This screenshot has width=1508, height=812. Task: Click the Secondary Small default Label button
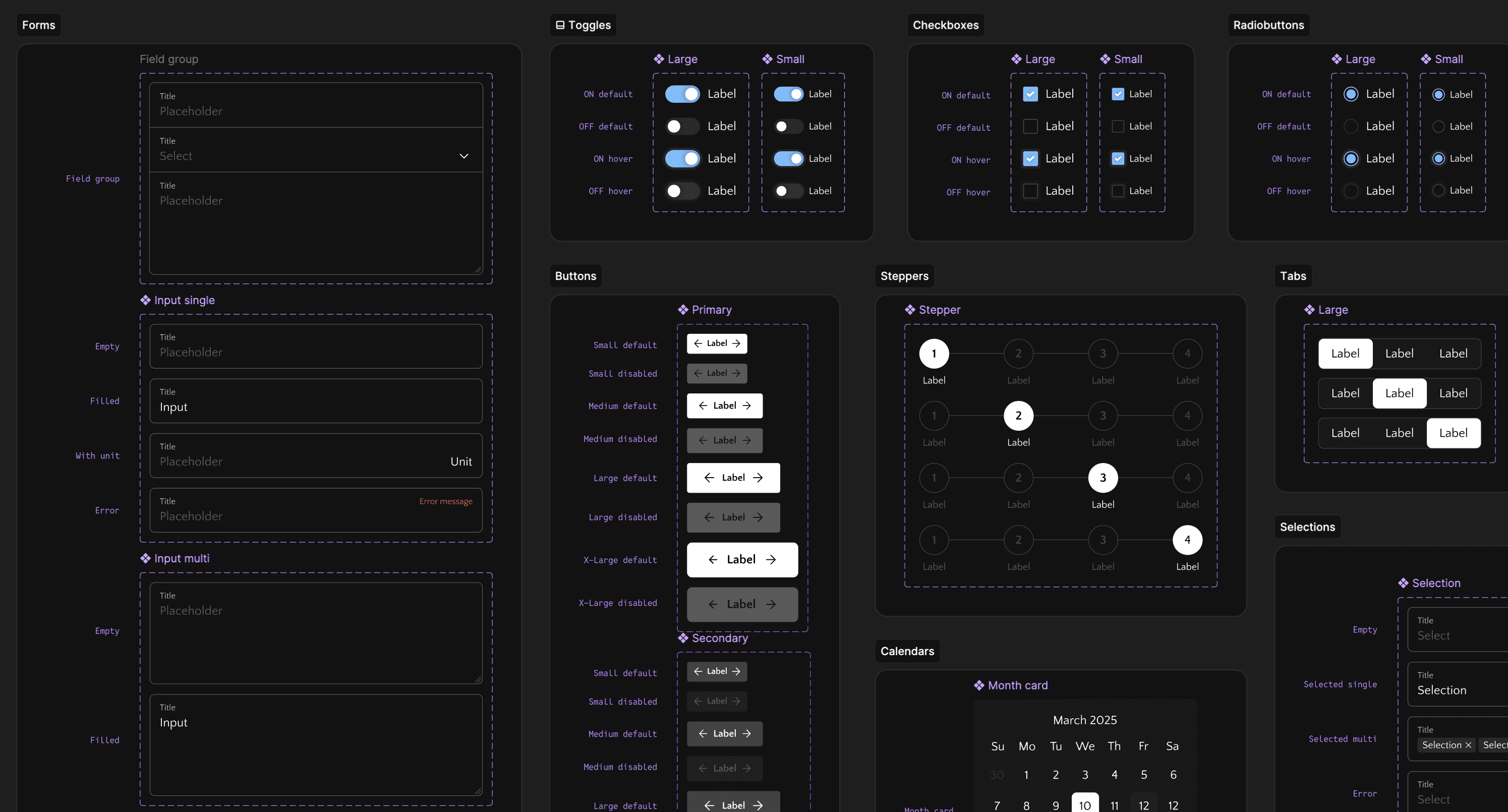pos(717,671)
